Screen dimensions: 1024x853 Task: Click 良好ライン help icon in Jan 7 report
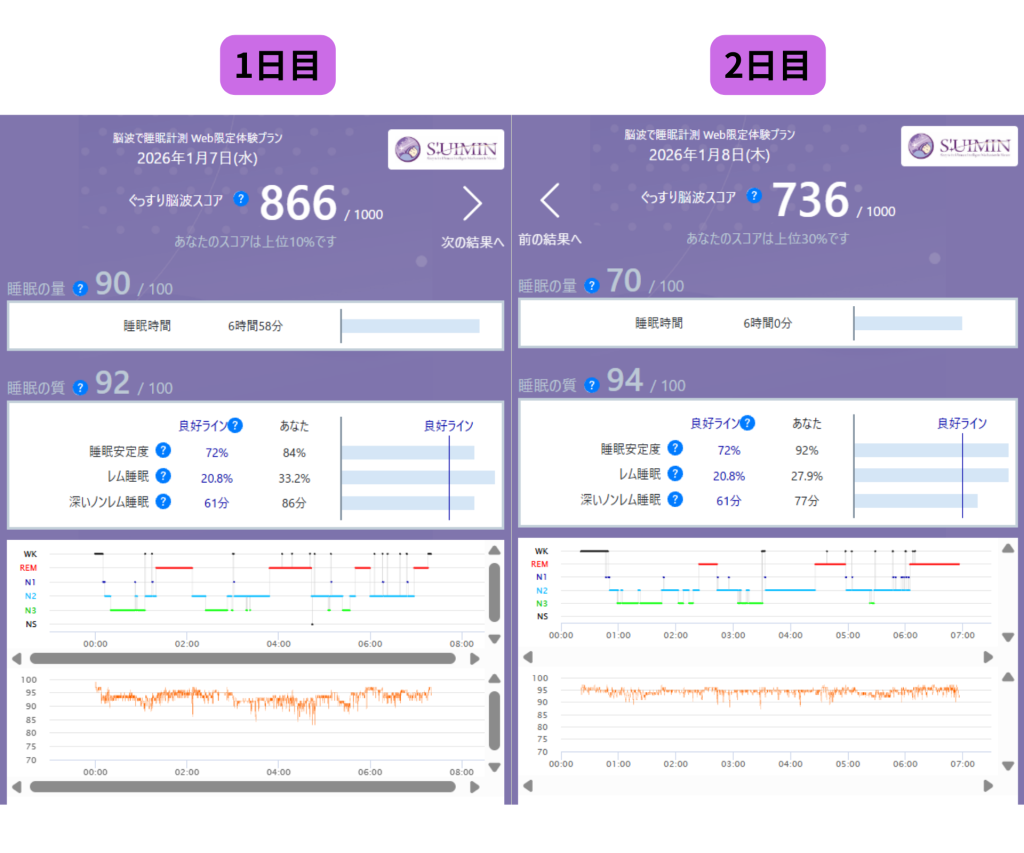point(235,426)
